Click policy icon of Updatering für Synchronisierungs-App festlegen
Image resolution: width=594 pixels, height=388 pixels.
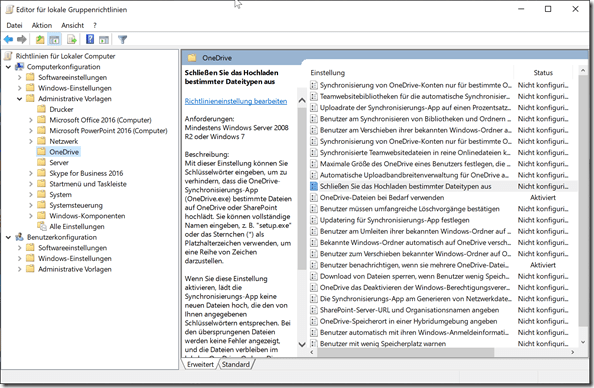pos(314,220)
